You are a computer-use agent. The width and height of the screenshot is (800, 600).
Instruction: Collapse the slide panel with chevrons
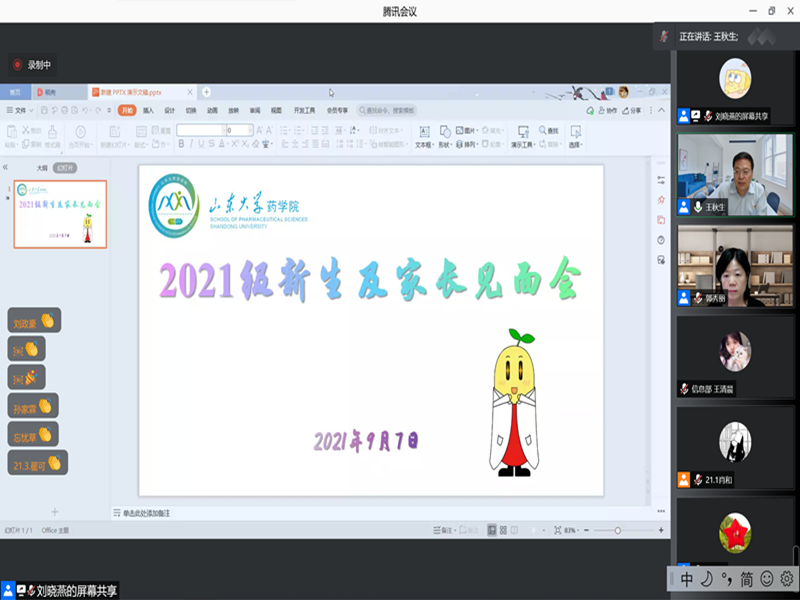[x=6, y=168]
